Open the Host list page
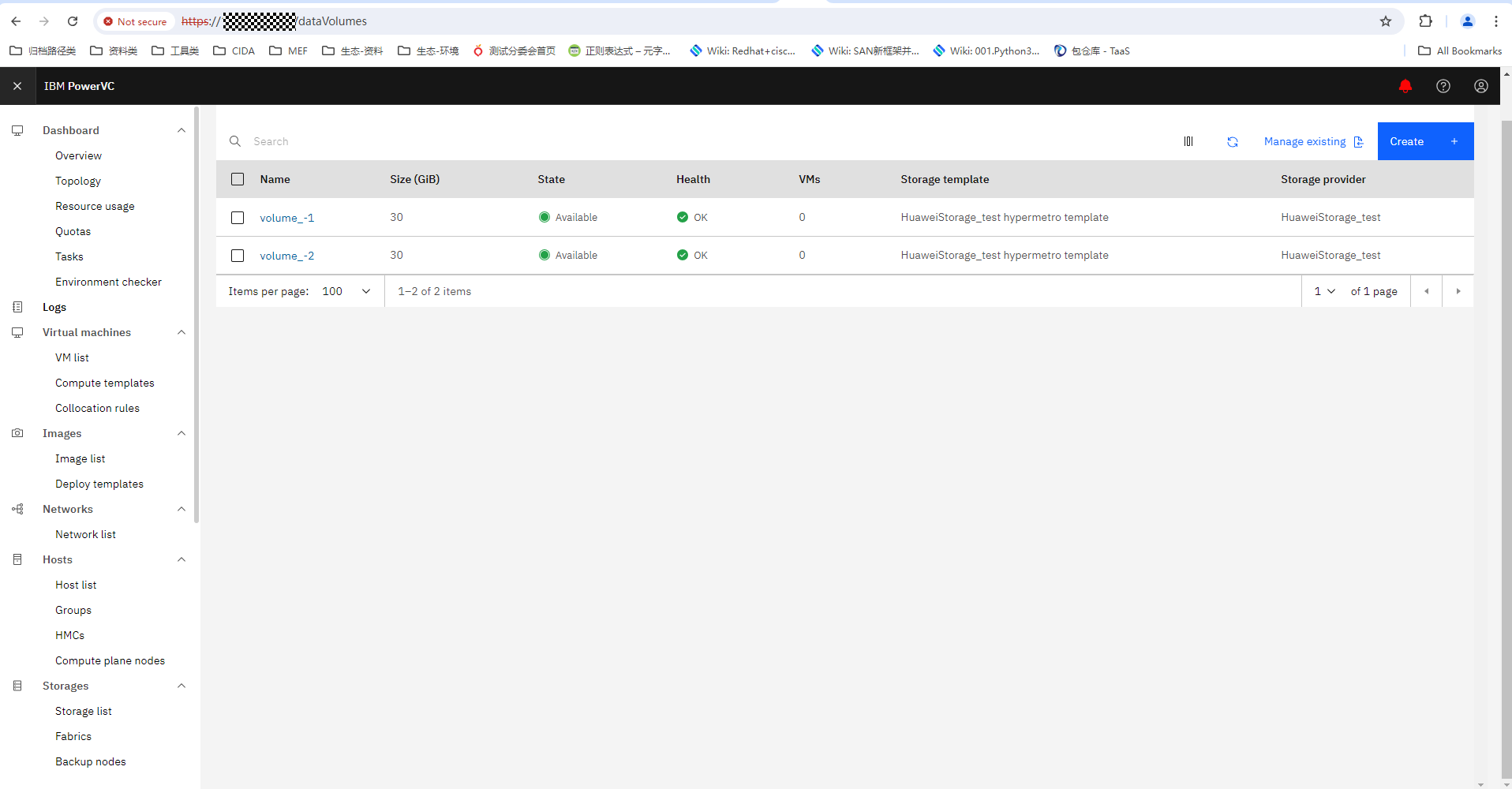This screenshot has width=1512, height=789. tap(76, 585)
